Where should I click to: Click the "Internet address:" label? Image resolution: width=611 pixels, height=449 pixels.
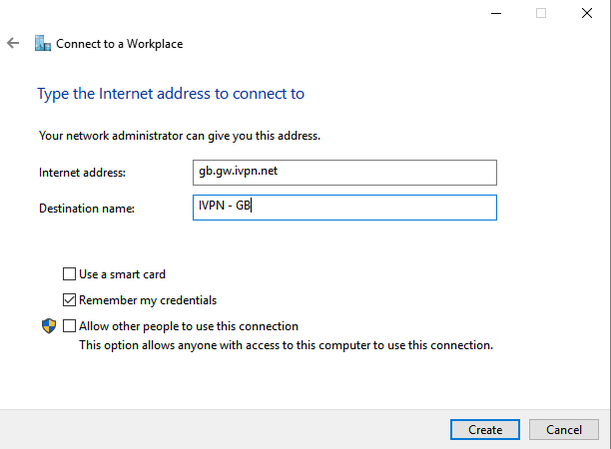pyautogui.click(x=82, y=173)
